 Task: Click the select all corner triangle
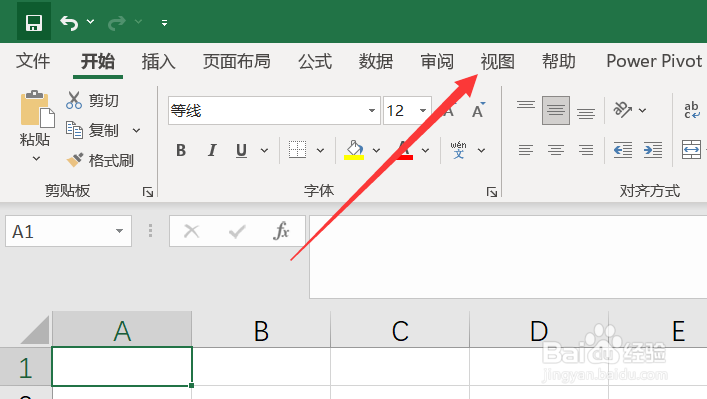click(34, 330)
